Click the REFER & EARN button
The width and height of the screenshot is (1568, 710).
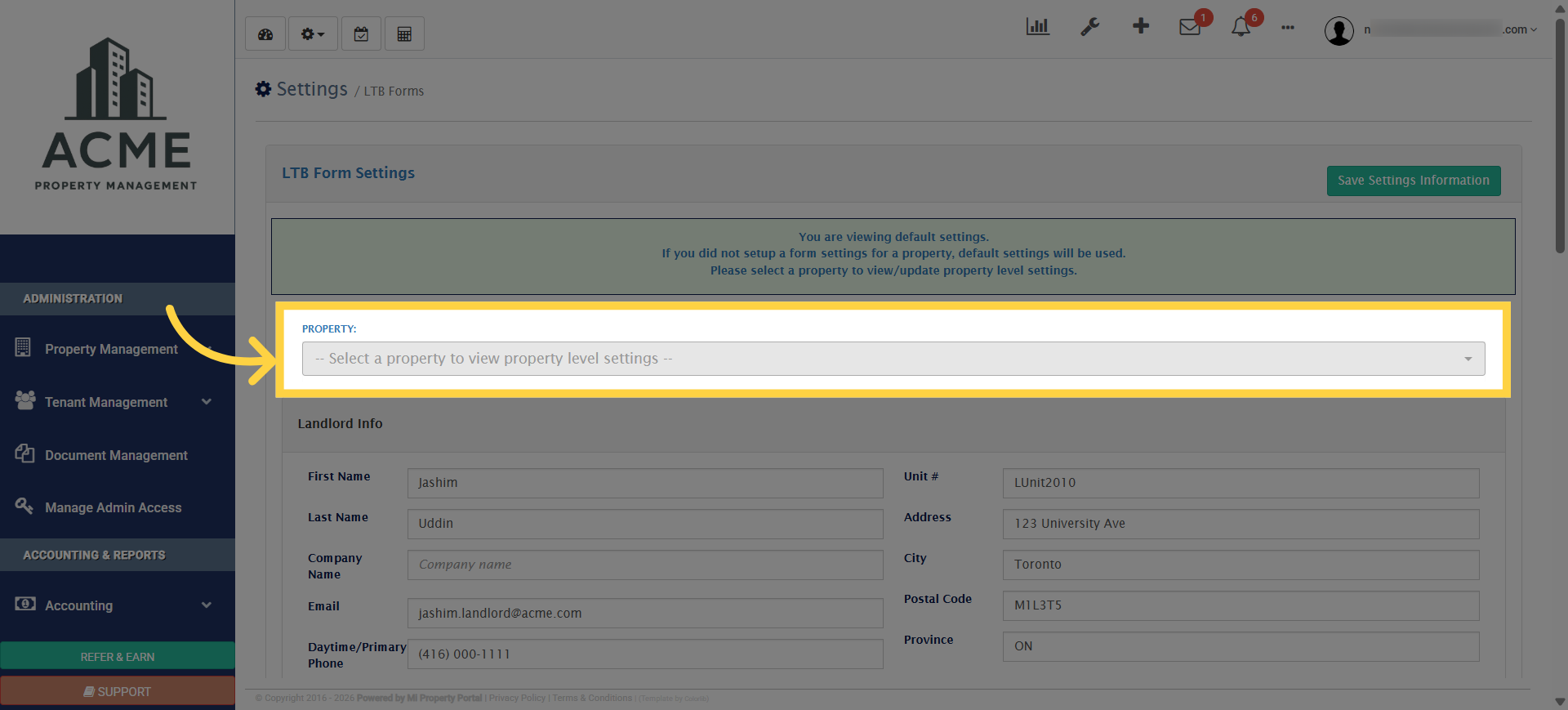pos(118,656)
